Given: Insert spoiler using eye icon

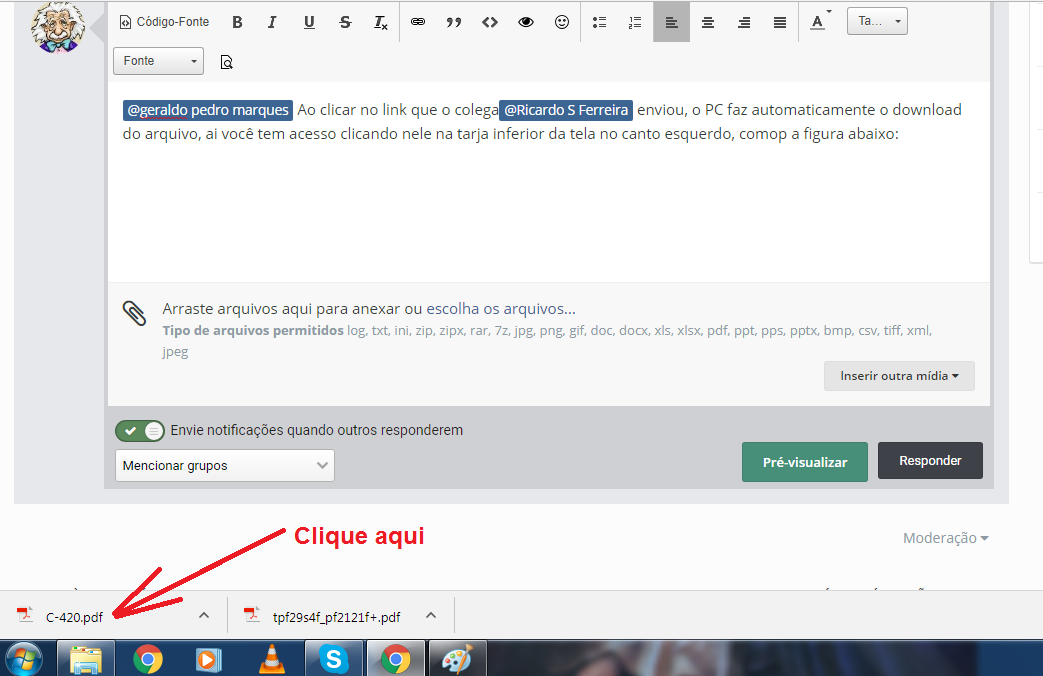Looking at the screenshot, I should 525,22.
